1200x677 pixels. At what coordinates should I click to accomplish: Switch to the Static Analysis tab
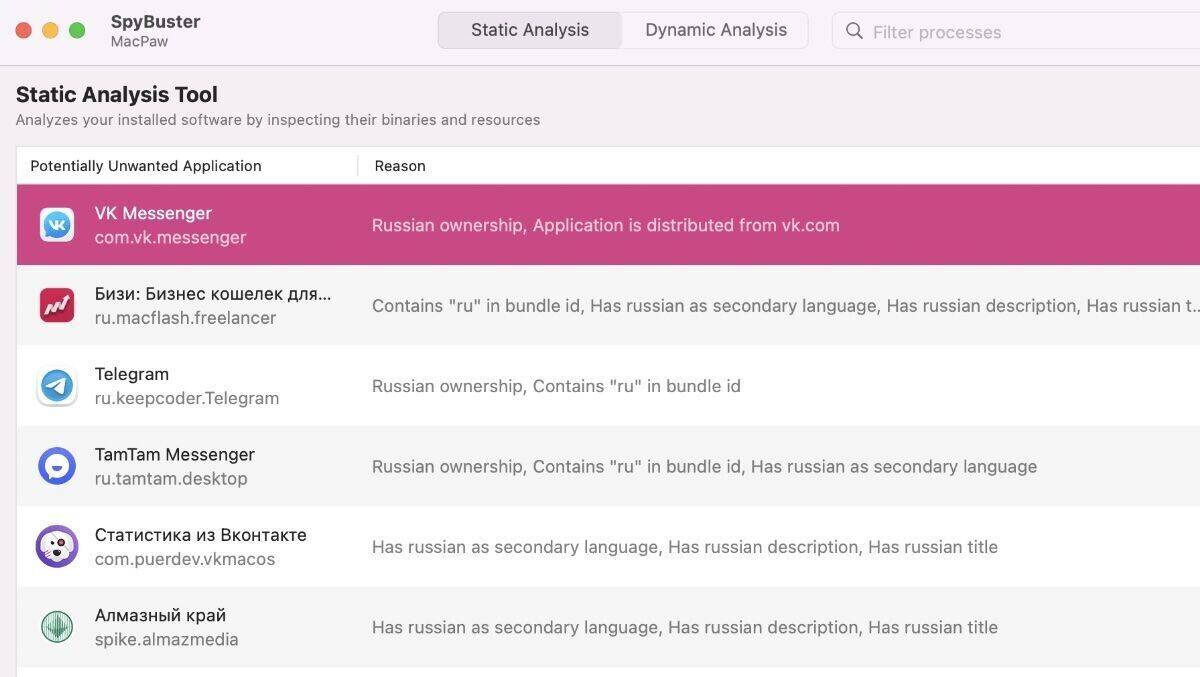[x=530, y=30]
